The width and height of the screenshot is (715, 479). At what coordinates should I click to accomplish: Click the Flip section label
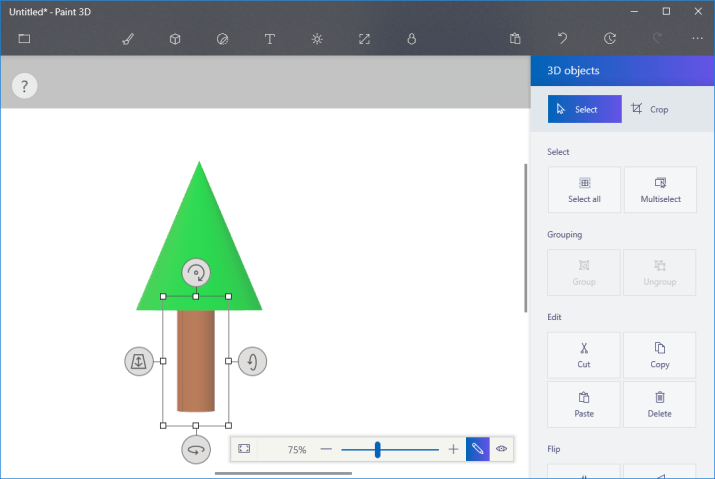[554, 449]
